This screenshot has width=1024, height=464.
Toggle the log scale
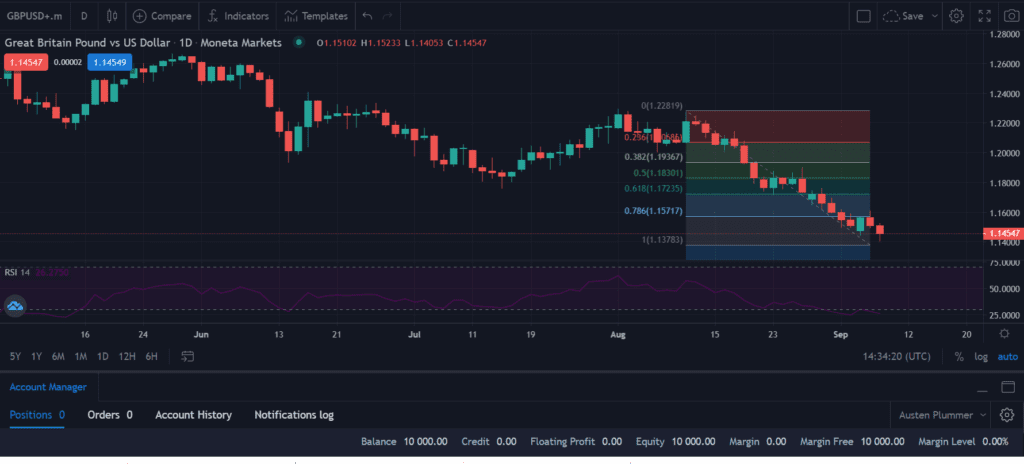click(x=981, y=357)
